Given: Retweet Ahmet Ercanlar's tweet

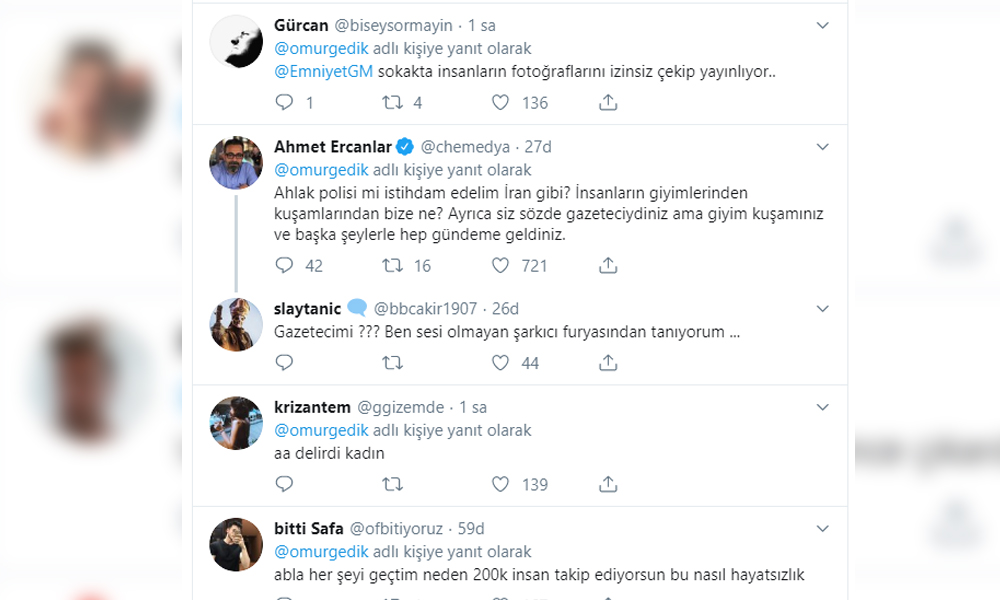Looking at the screenshot, I should pos(393,265).
